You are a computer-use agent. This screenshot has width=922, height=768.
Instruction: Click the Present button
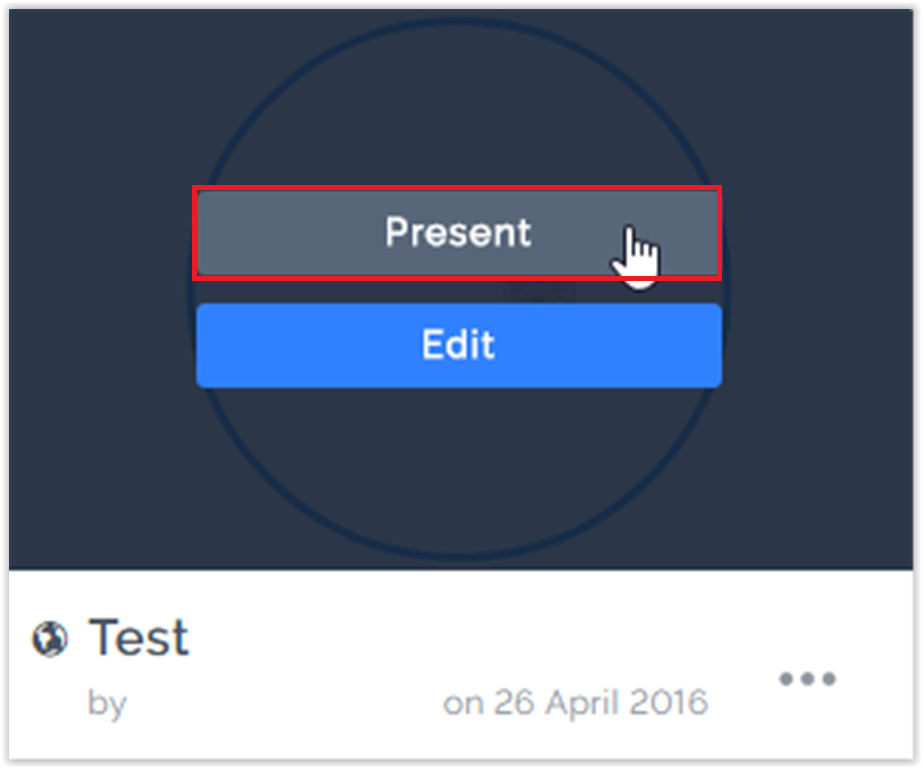458,234
